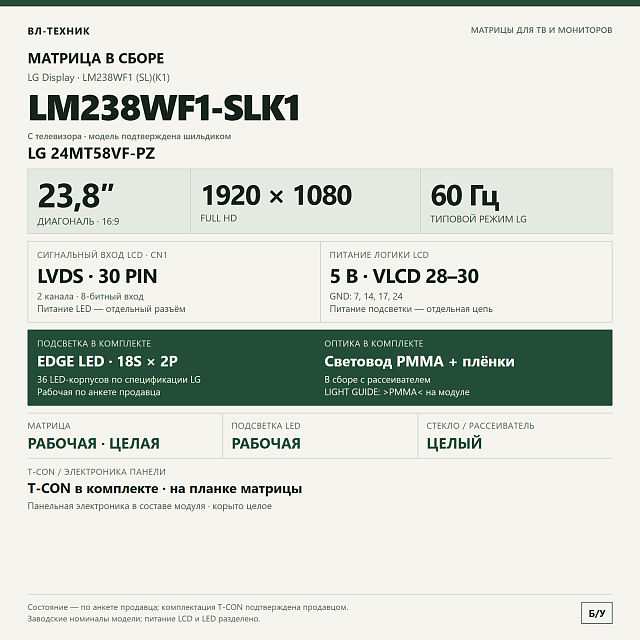Click the МАТРИЦЫ ДЛЯ ТВ И МОНИТОРОВ header text
The image size is (640, 640).
pos(541,30)
